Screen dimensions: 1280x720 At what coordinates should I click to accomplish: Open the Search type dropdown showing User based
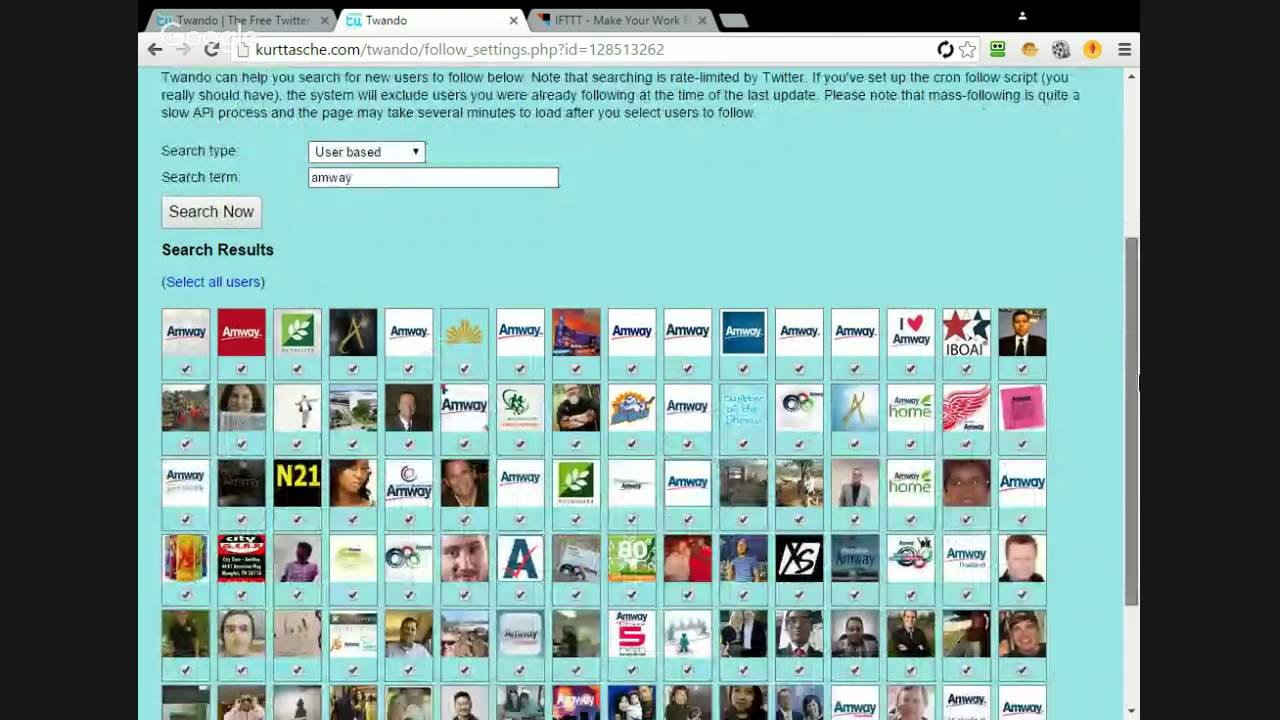coord(367,152)
